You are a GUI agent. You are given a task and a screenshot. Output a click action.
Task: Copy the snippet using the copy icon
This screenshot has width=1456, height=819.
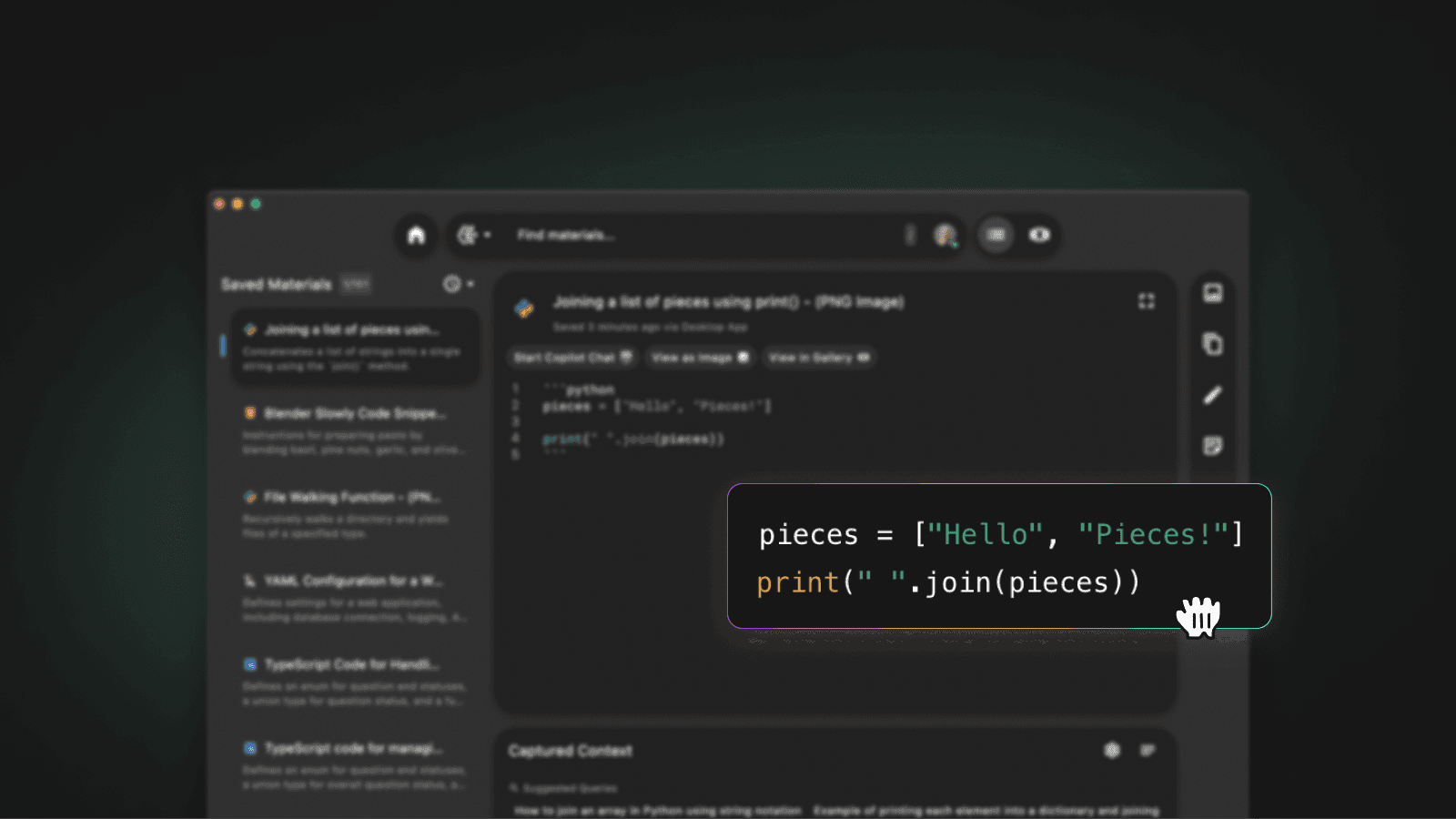pos(1212,344)
